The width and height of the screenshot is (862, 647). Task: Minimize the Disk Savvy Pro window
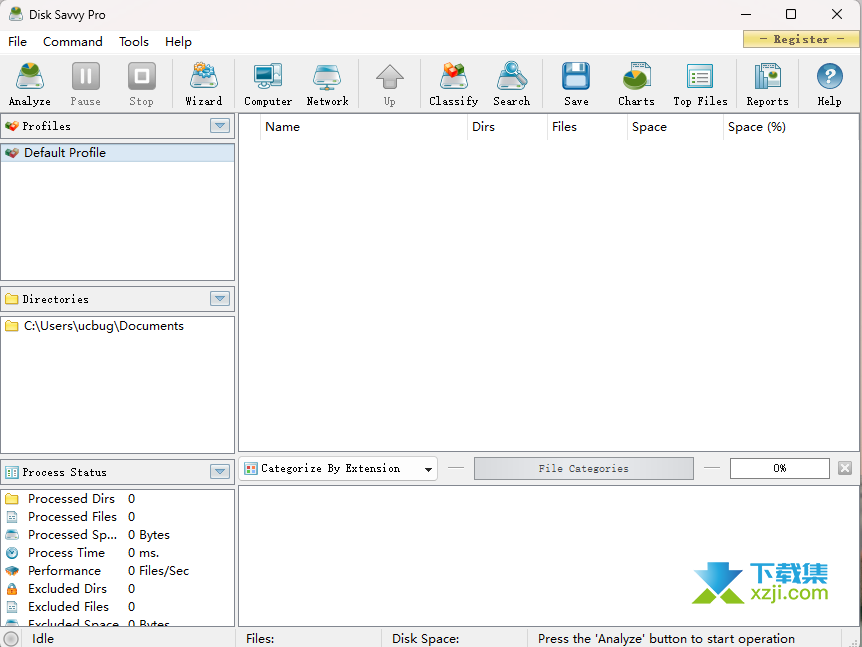(746, 14)
